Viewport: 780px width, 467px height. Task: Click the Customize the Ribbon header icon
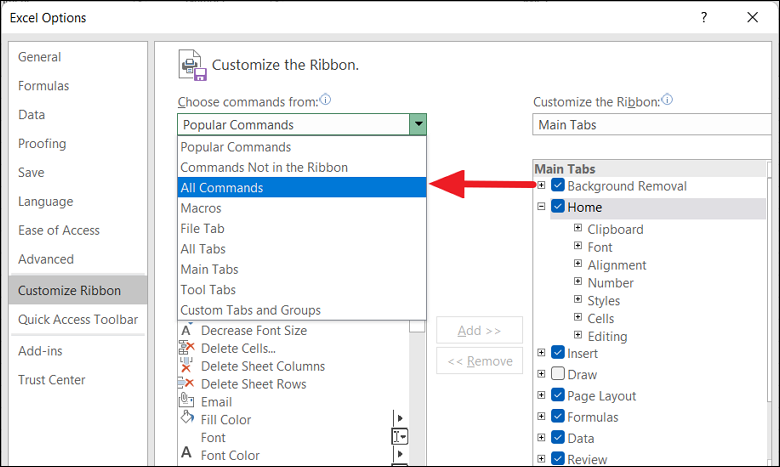(193, 65)
